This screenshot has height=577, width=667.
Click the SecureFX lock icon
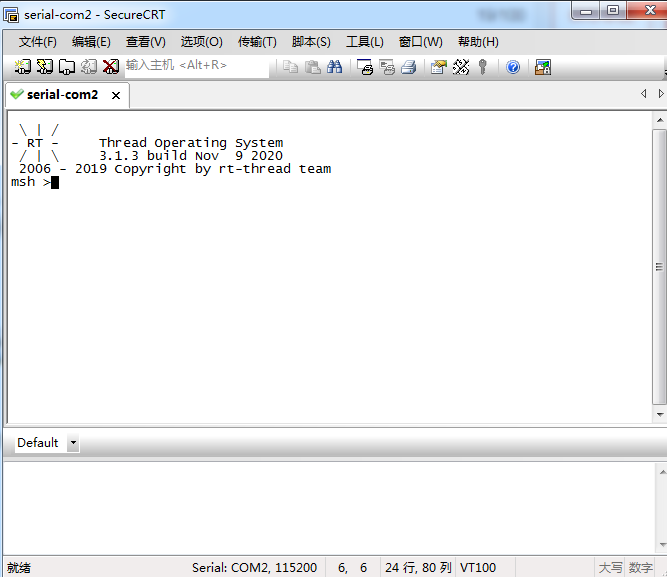coord(543,67)
